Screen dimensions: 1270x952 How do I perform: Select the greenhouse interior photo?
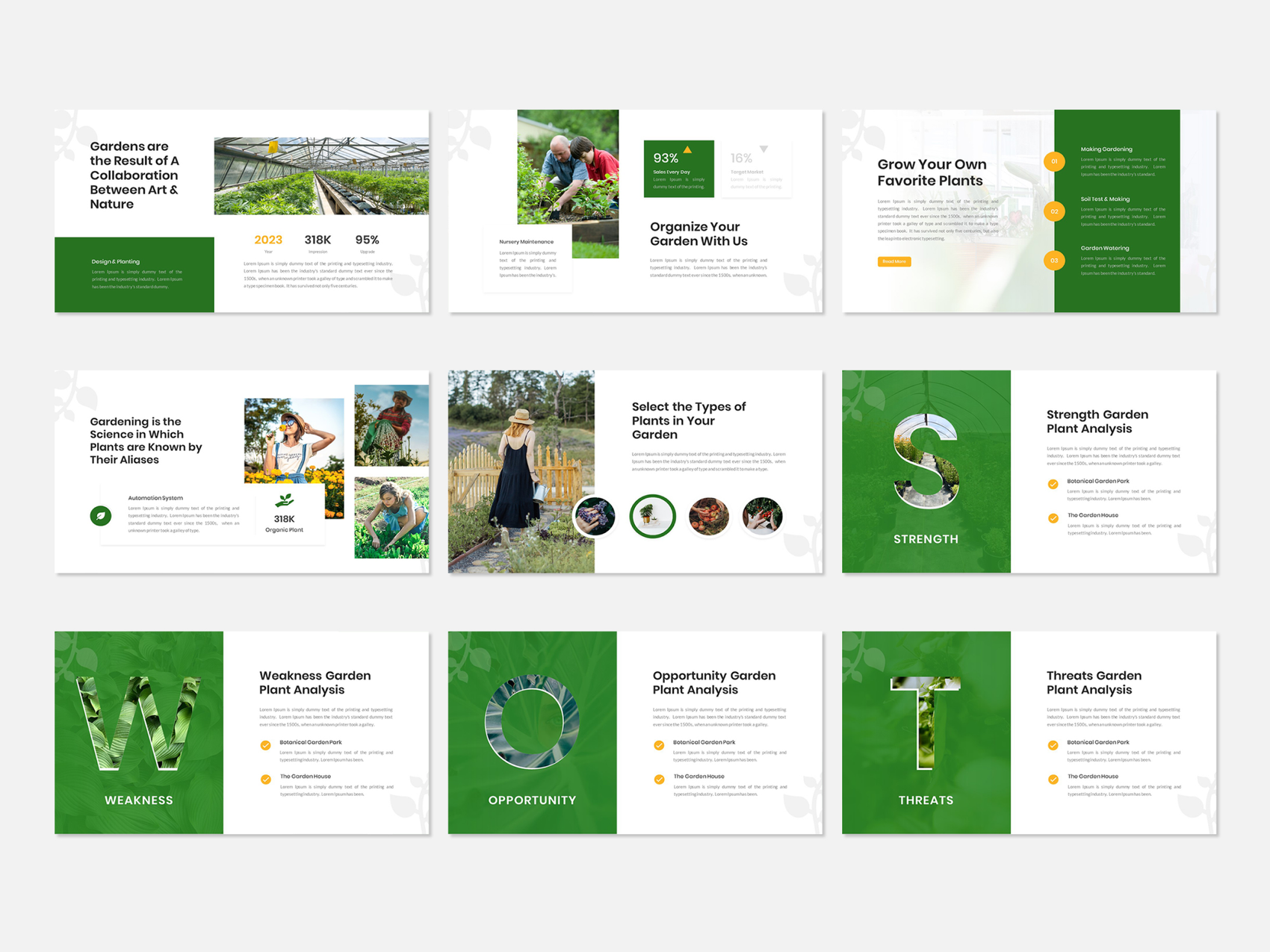coord(321,176)
